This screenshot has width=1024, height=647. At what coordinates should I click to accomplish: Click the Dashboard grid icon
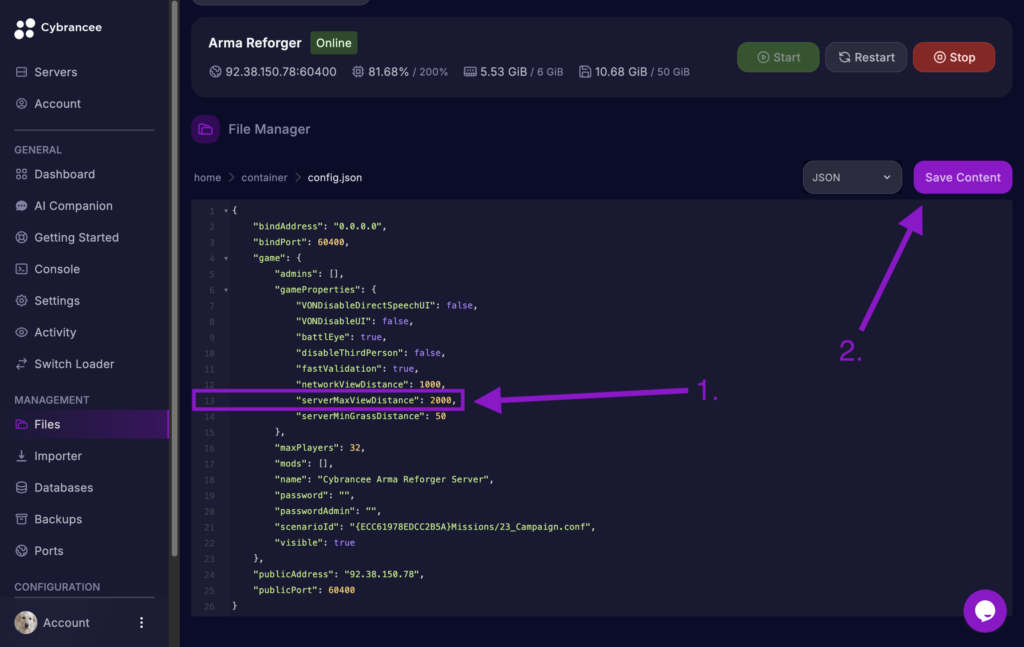22,174
